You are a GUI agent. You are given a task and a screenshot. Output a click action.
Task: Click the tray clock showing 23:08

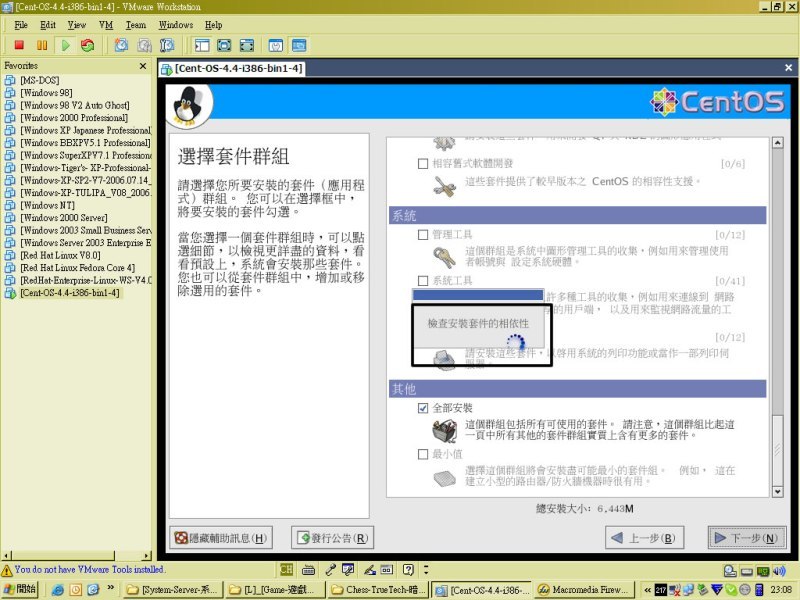[x=781, y=590]
